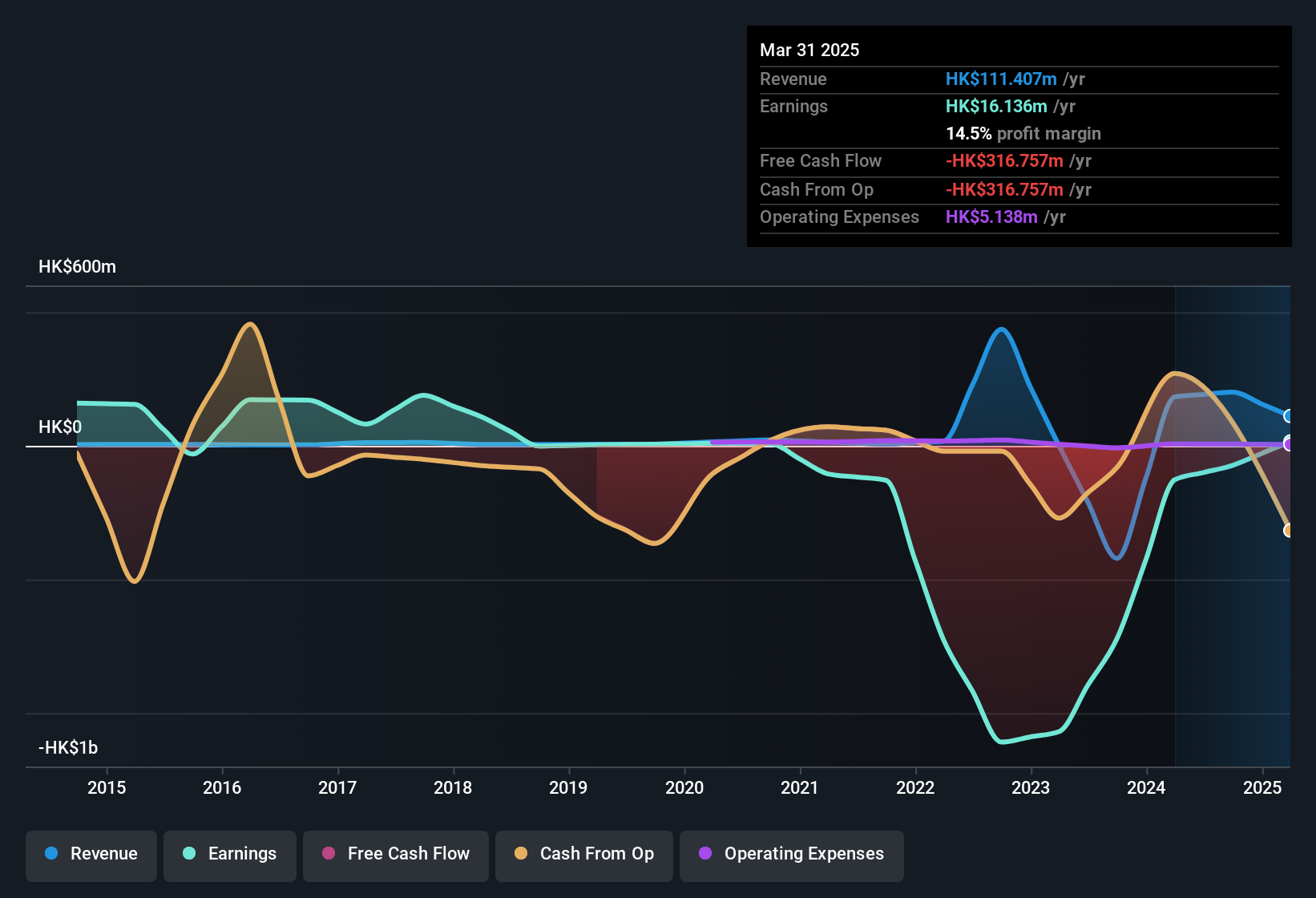The height and width of the screenshot is (898, 1316).
Task: Select the orange Cash From Op dot icon
Action: (x=522, y=854)
